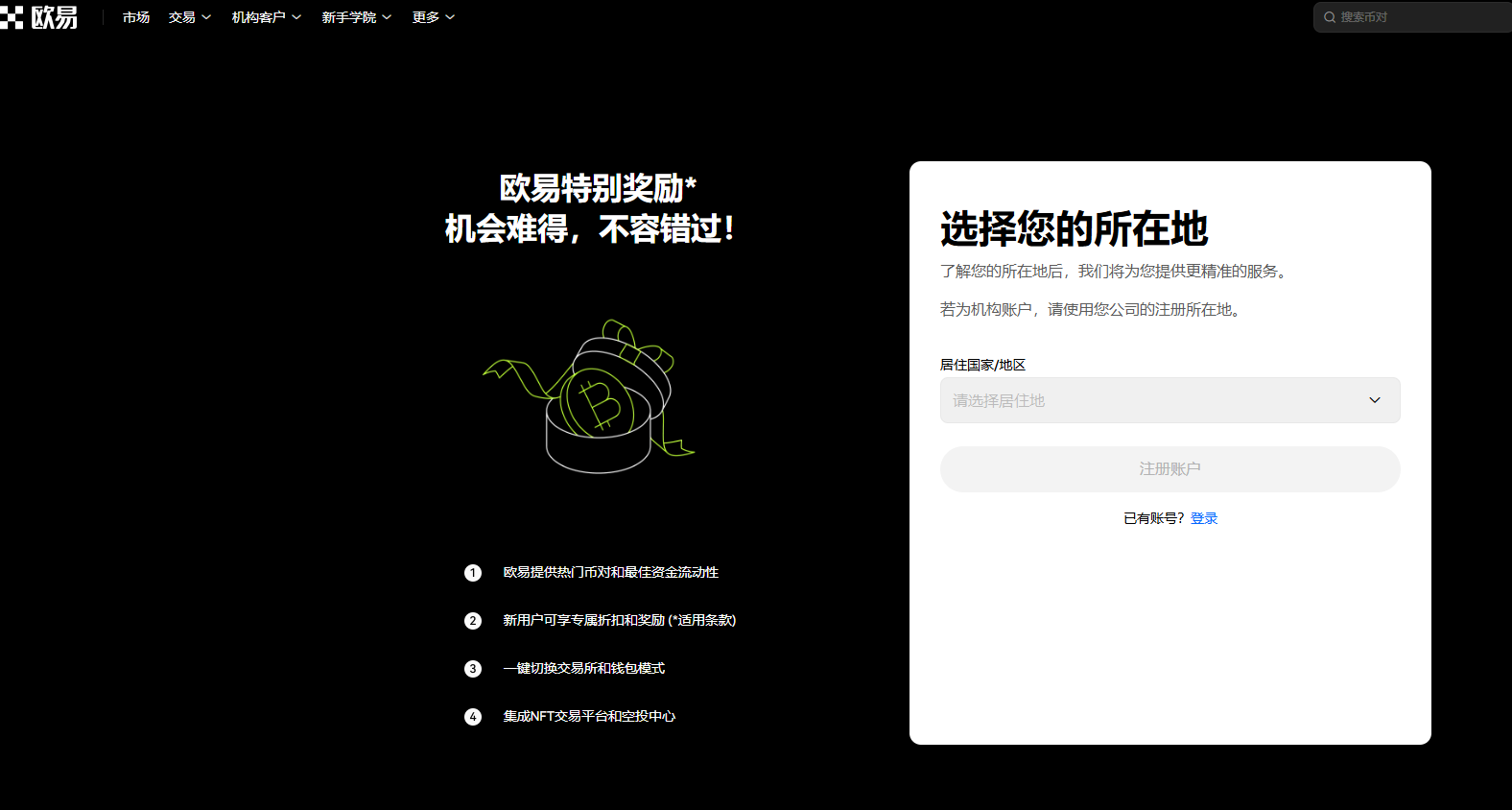Click the Bitcoin gift box illustration
The image size is (1512, 810).
(588, 396)
